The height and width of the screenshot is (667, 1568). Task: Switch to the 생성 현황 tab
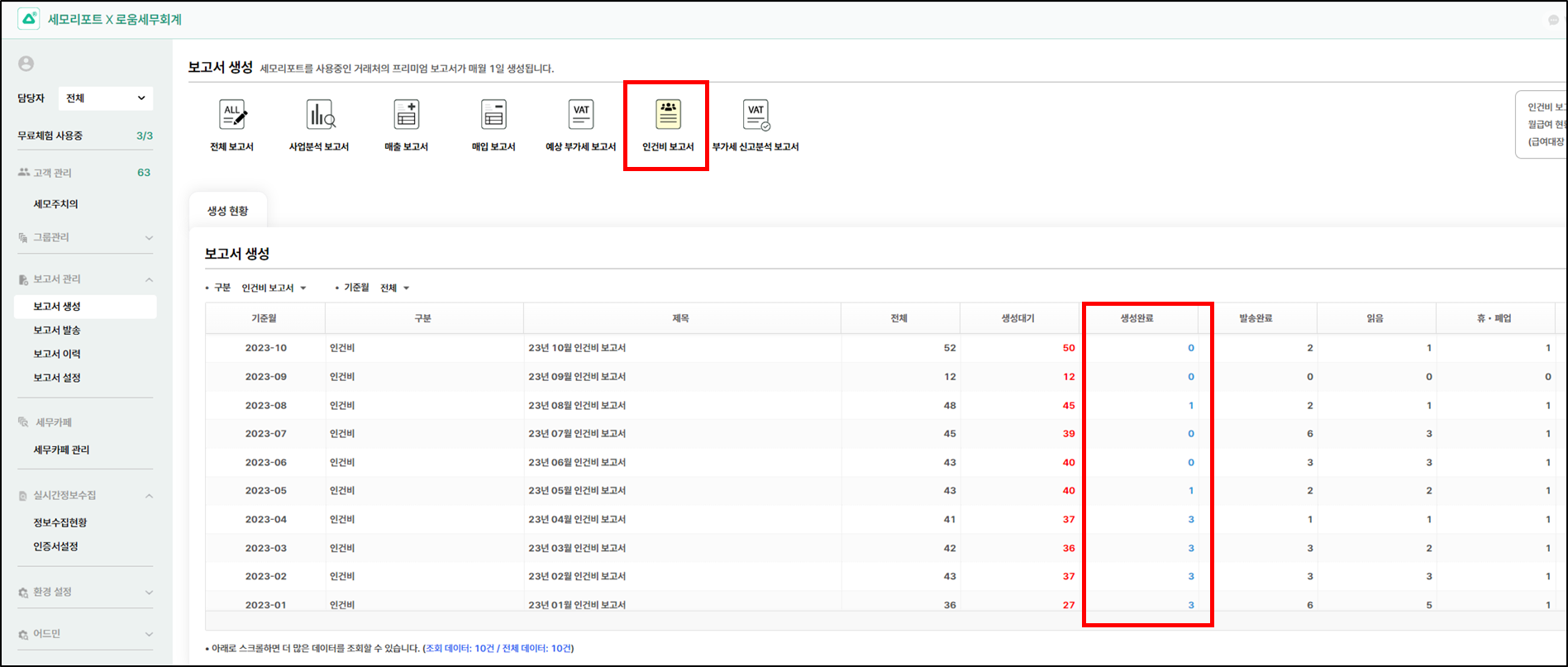[227, 211]
